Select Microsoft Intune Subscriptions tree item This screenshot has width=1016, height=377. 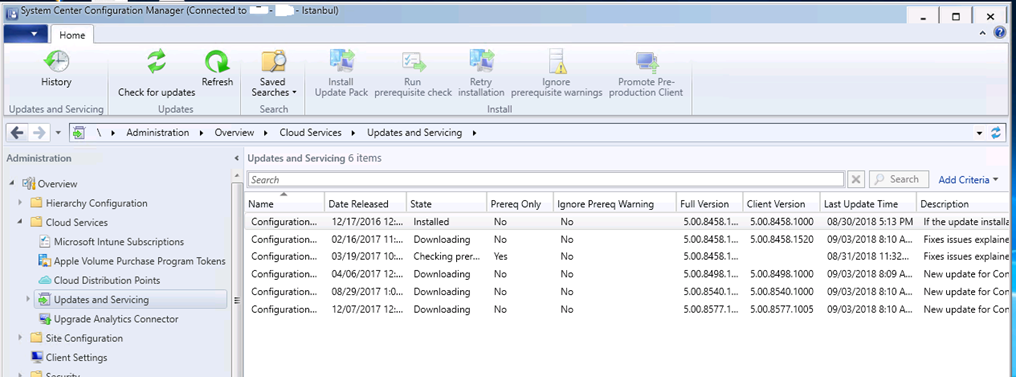[x=119, y=242]
